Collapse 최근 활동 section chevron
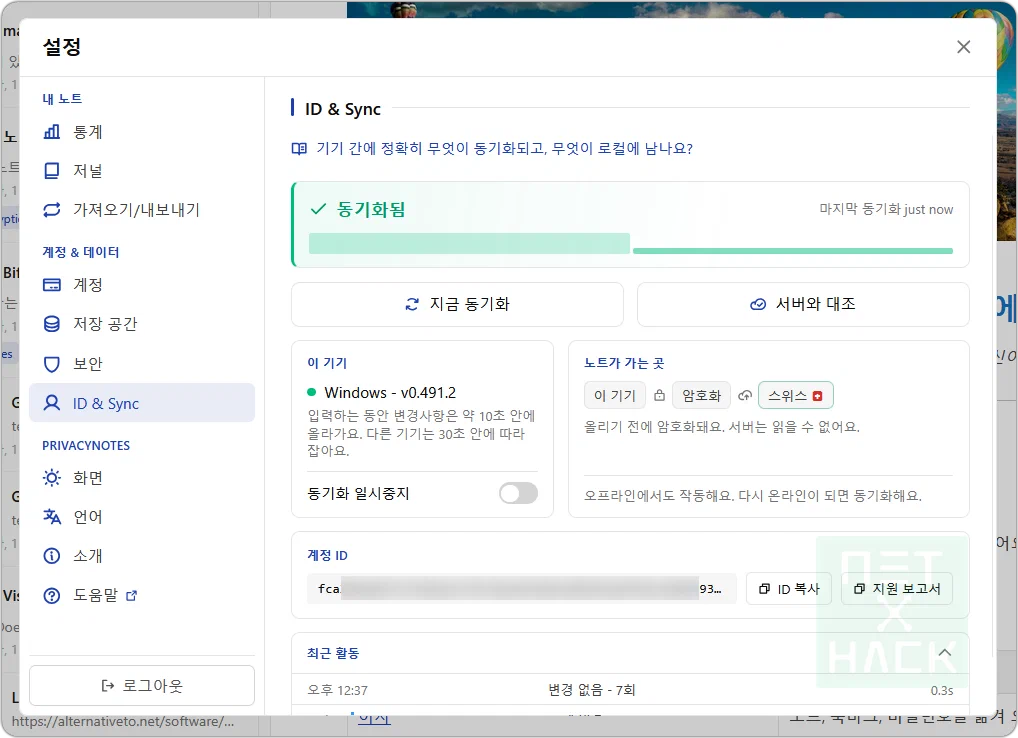Viewport: 1018px width, 738px height. (x=945, y=653)
